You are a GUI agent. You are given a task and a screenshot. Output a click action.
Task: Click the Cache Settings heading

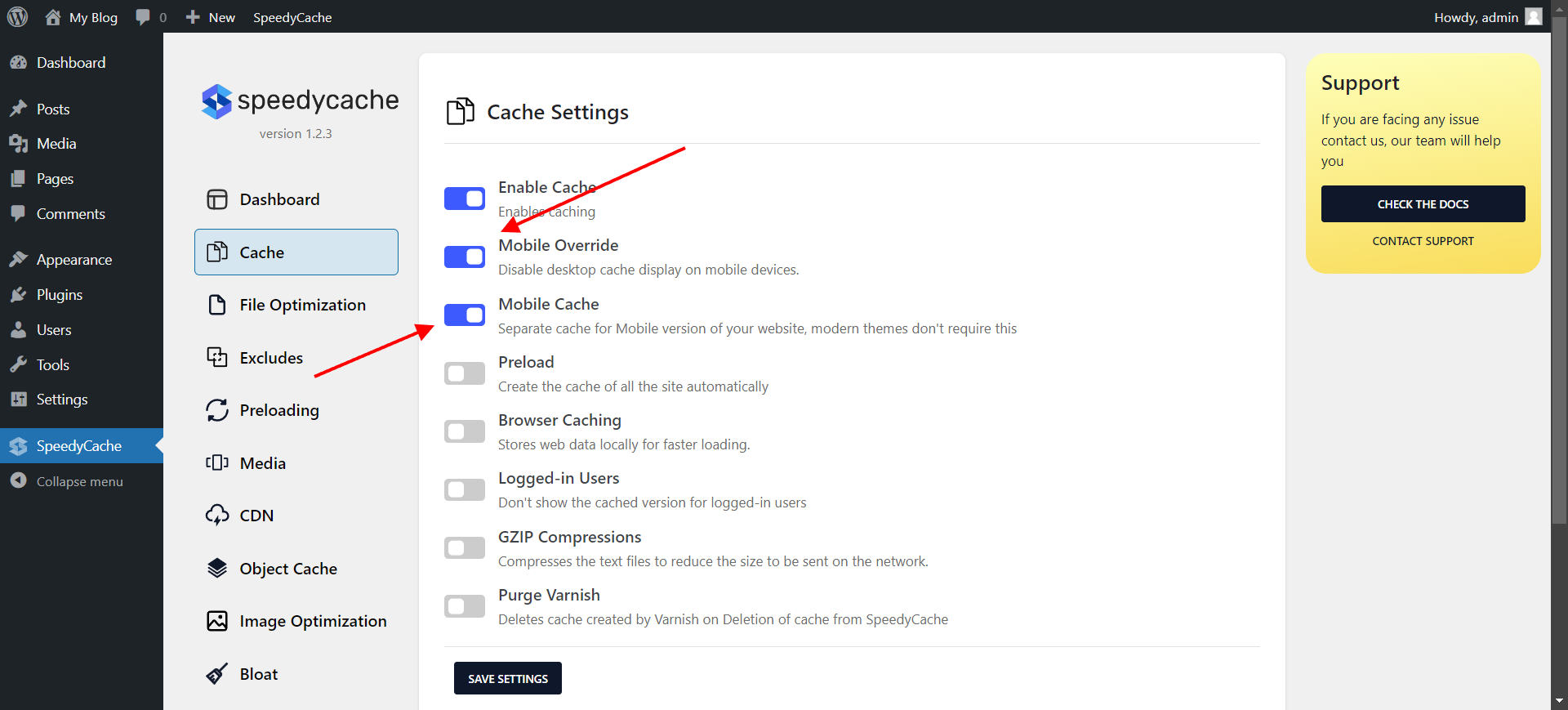[558, 112]
